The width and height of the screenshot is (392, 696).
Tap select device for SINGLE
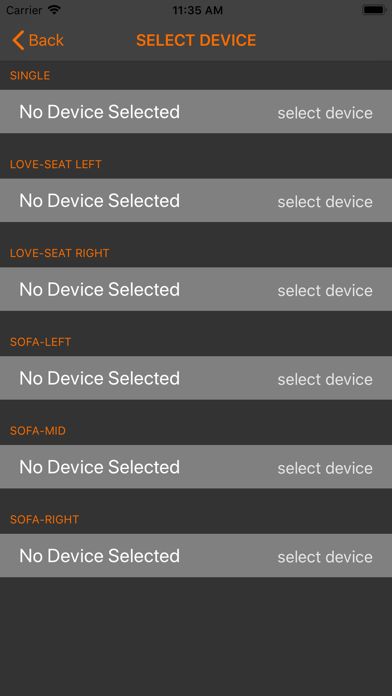point(325,113)
